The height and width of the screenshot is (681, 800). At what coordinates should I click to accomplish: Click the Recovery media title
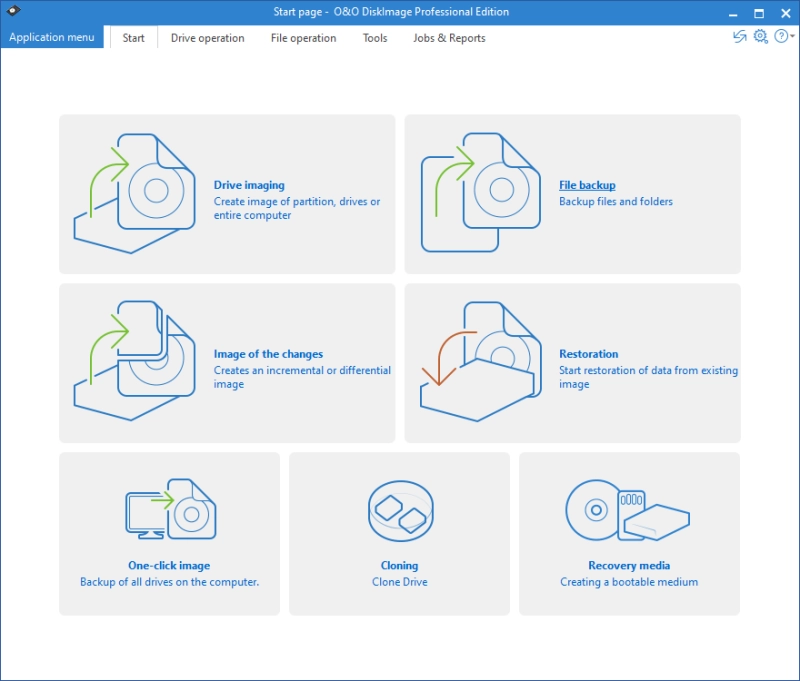[629, 566]
